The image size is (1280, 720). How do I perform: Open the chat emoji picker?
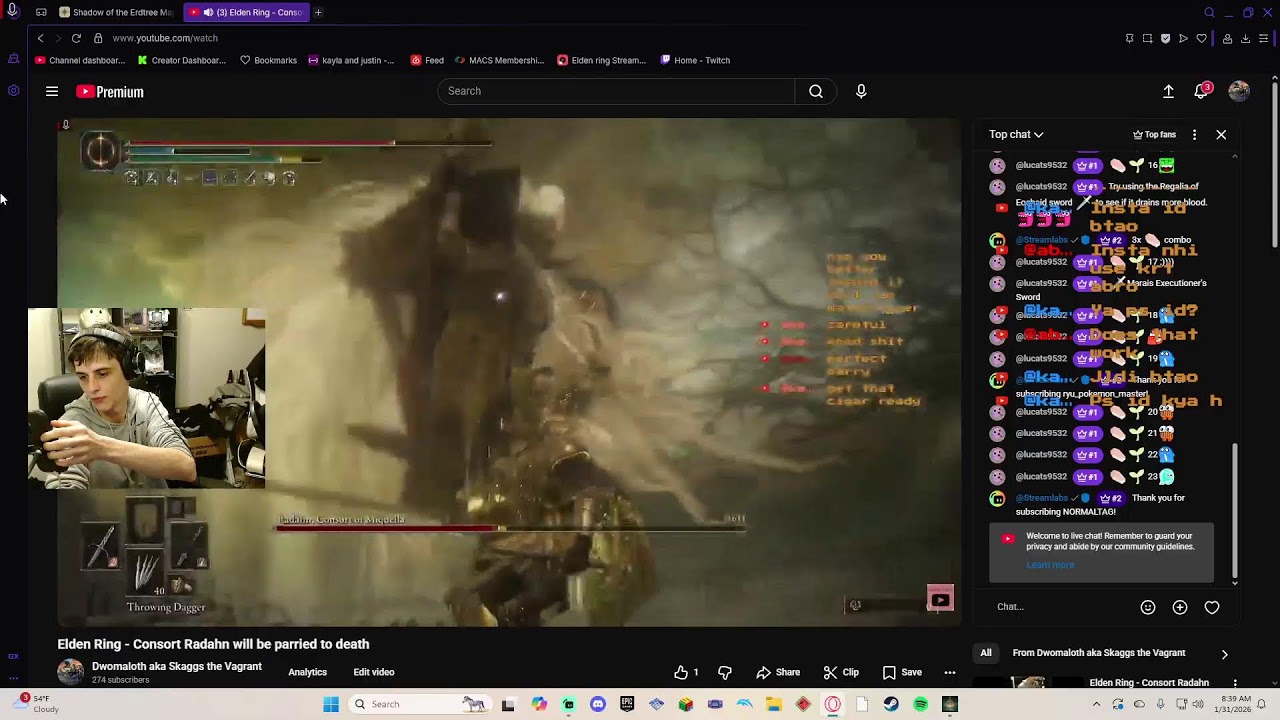1148,607
